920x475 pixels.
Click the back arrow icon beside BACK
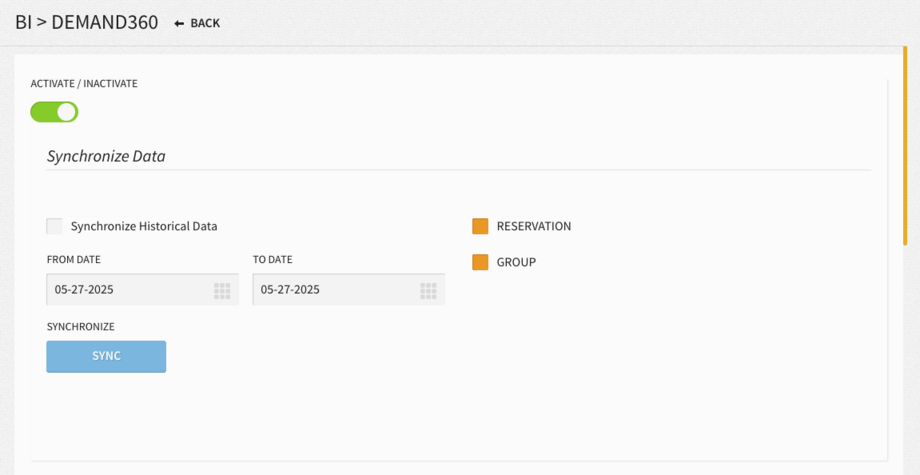[x=180, y=23]
